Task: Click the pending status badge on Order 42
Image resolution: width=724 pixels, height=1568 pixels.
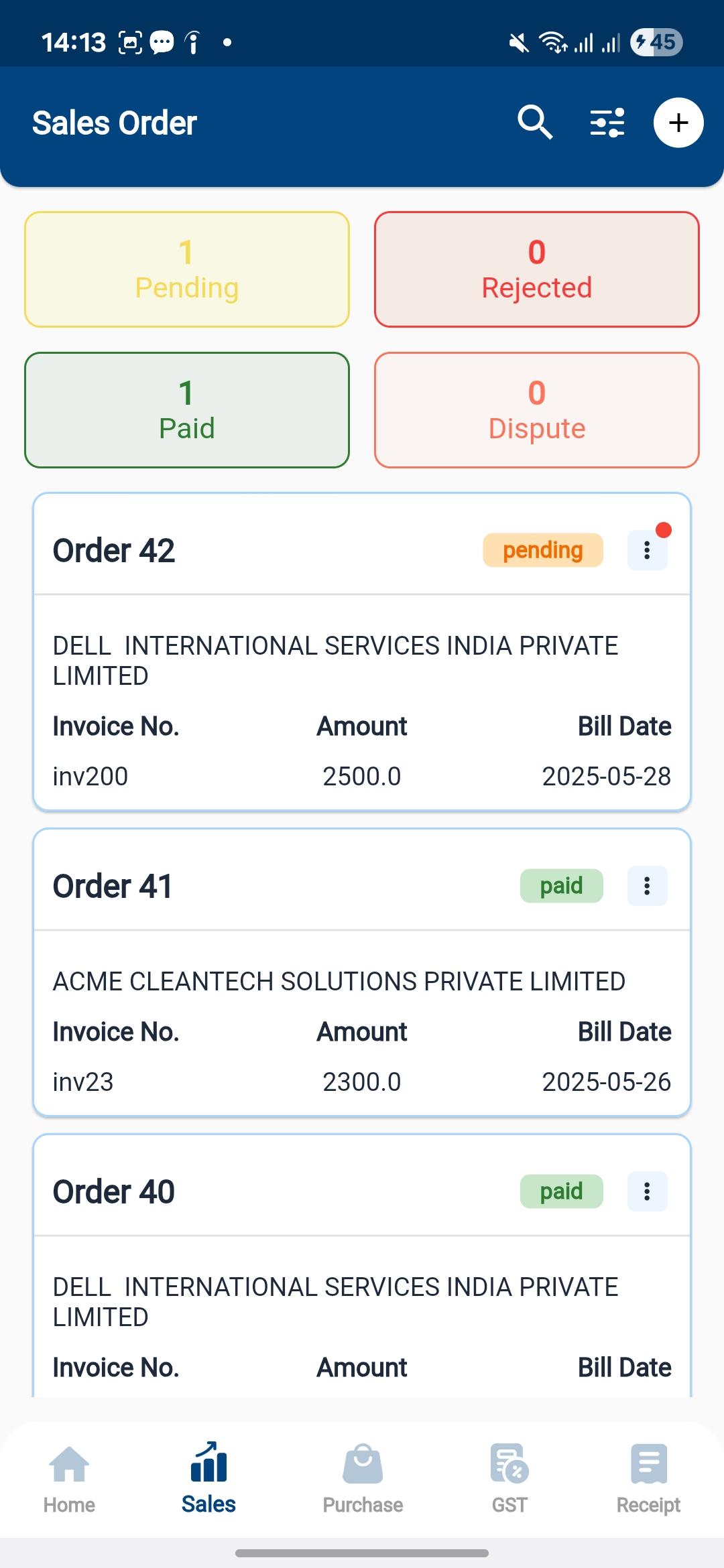Action: click(x=543, y=551)
